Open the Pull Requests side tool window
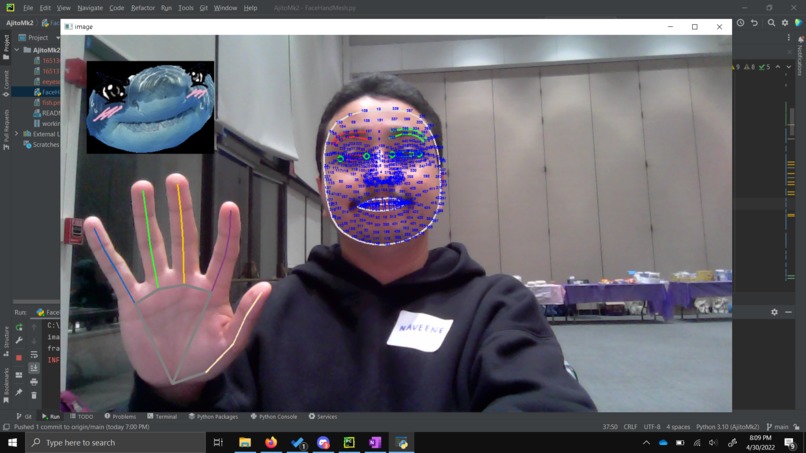The height and width of the screenshot is (453, 806). tap(6, 129)
